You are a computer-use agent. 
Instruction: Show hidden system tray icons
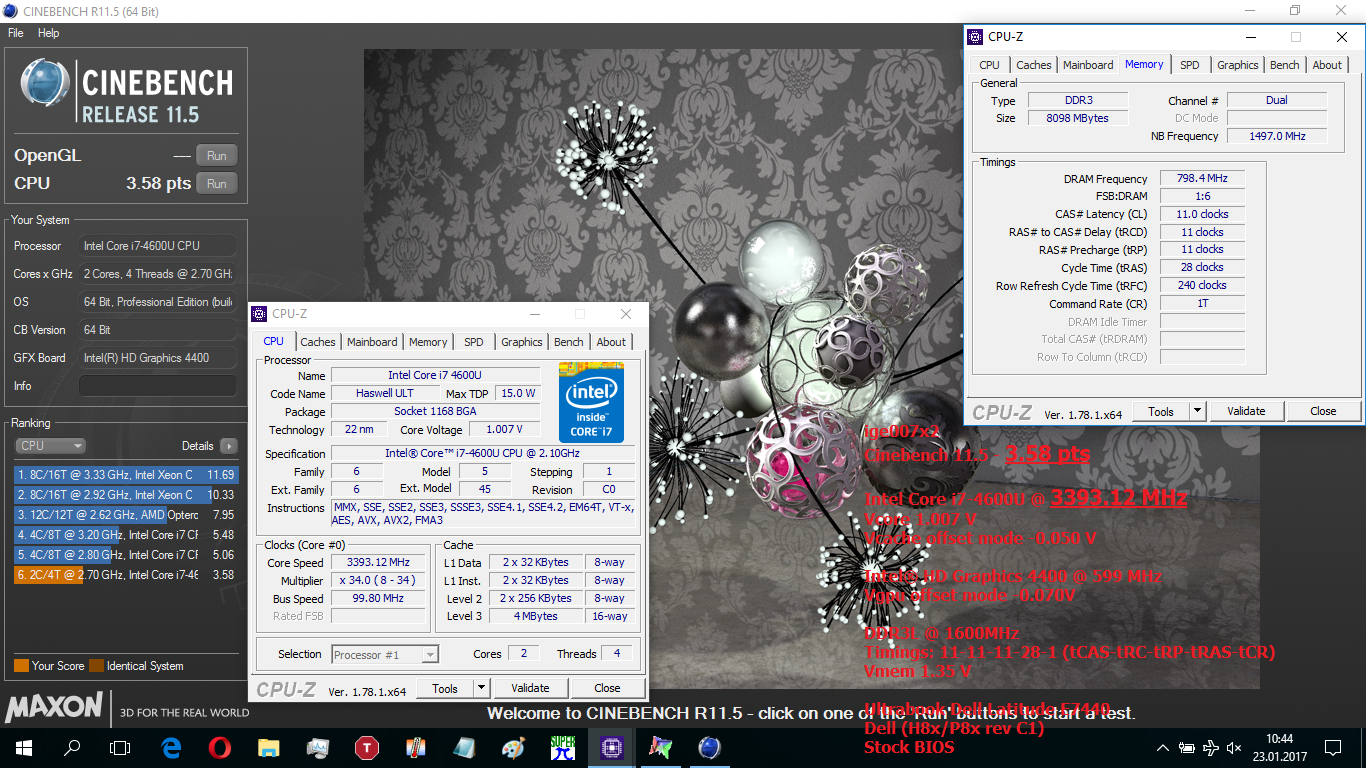[x=1164, y=748]
